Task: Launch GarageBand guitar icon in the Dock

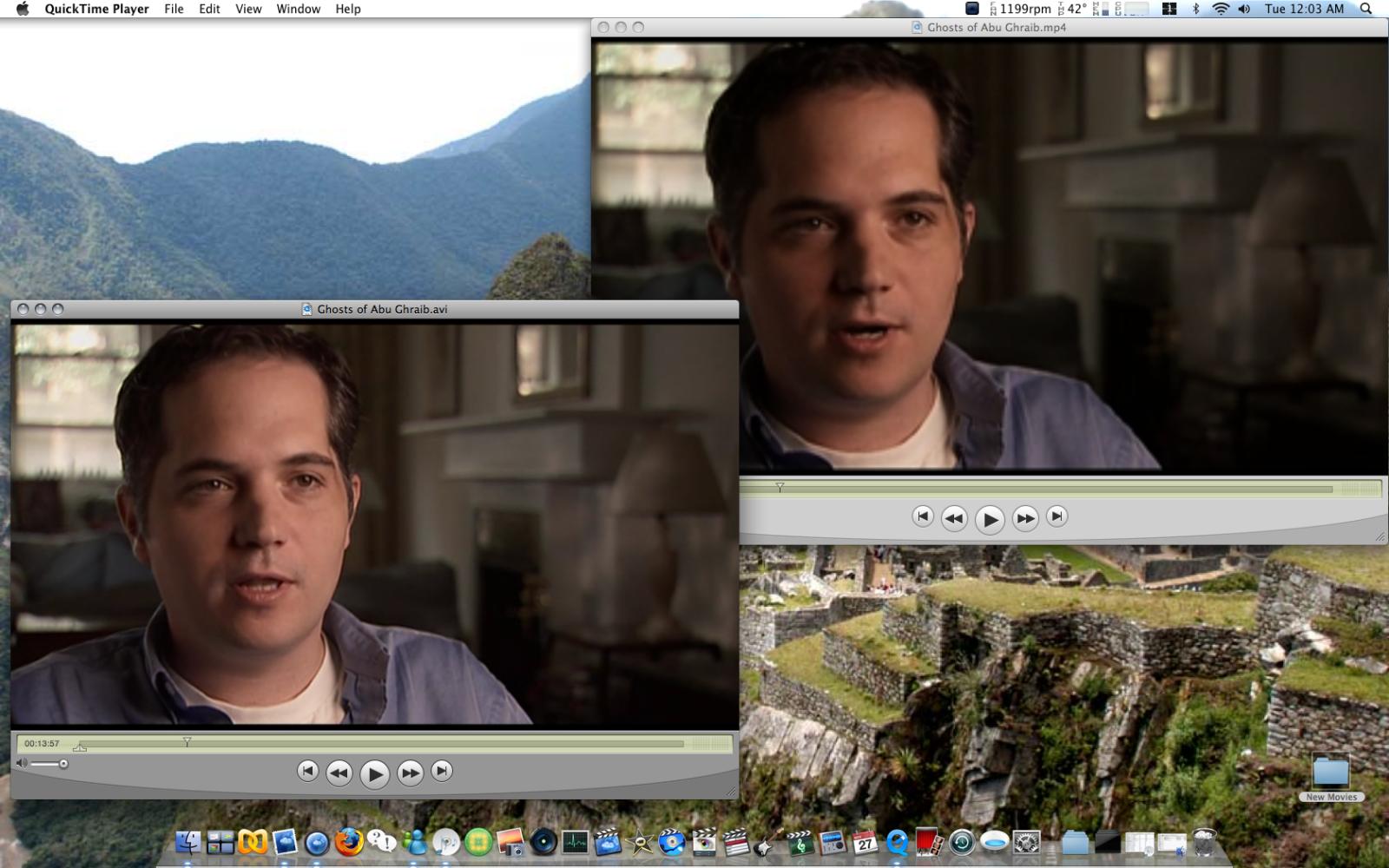Action: click(767, 841)
